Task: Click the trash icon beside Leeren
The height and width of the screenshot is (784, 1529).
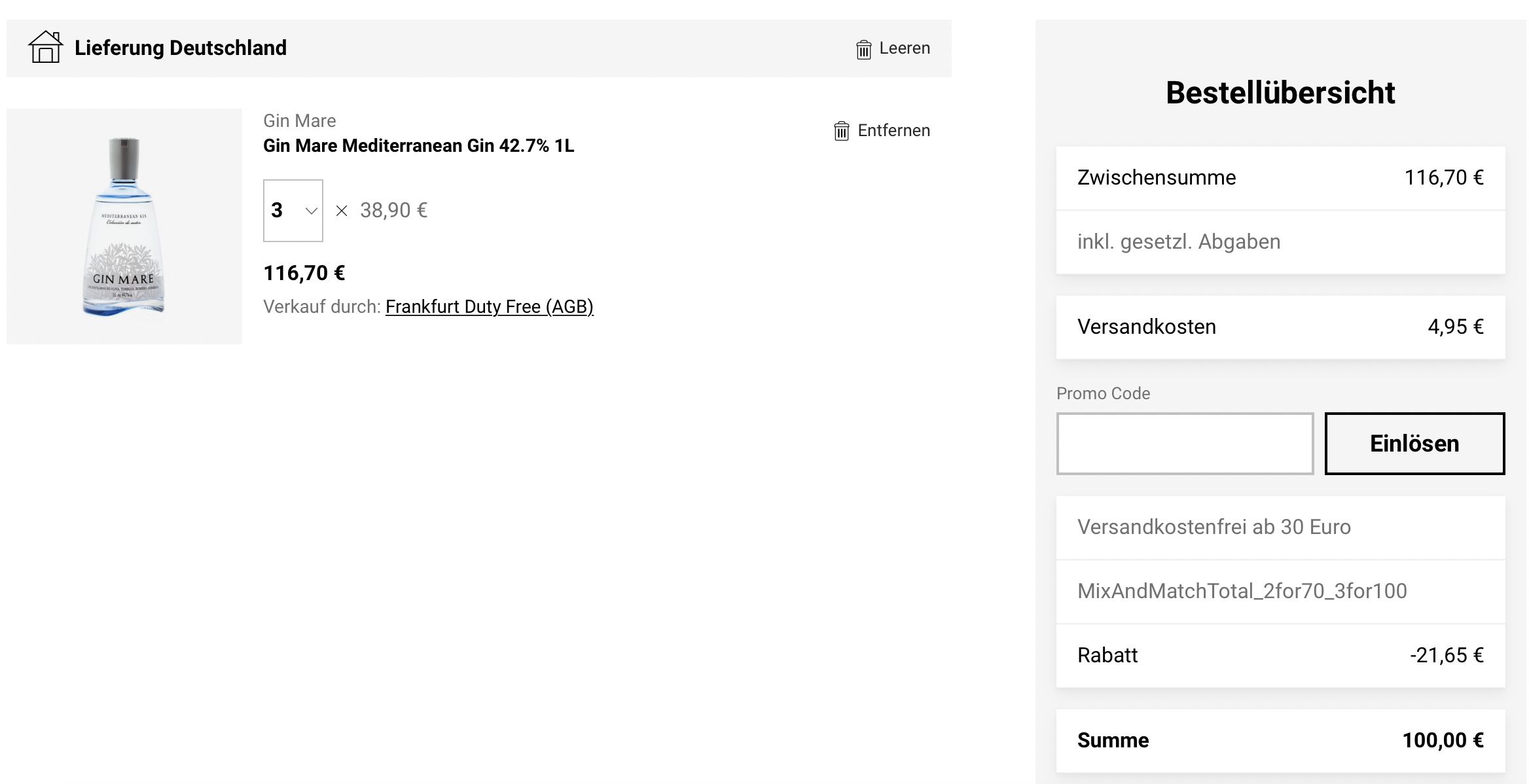Action: point(863,49)
